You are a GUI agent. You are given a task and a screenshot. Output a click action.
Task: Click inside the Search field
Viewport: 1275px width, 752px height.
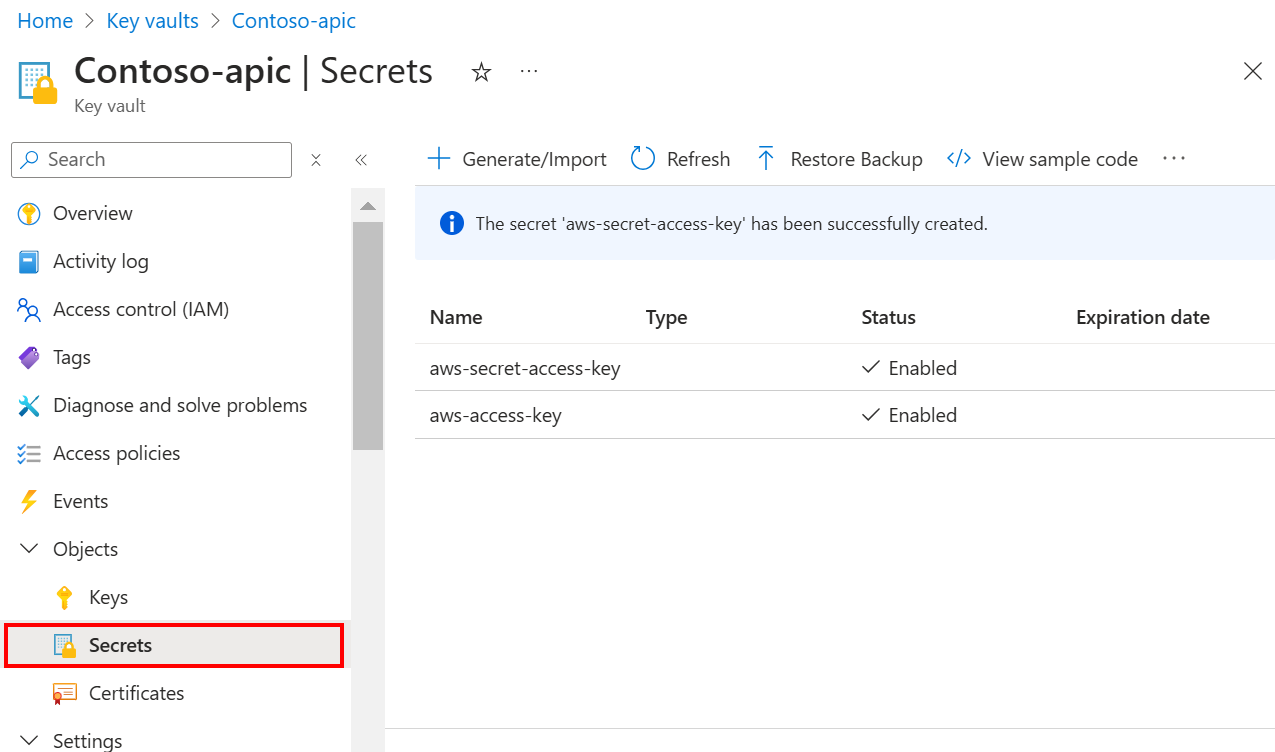pos(150,159)
